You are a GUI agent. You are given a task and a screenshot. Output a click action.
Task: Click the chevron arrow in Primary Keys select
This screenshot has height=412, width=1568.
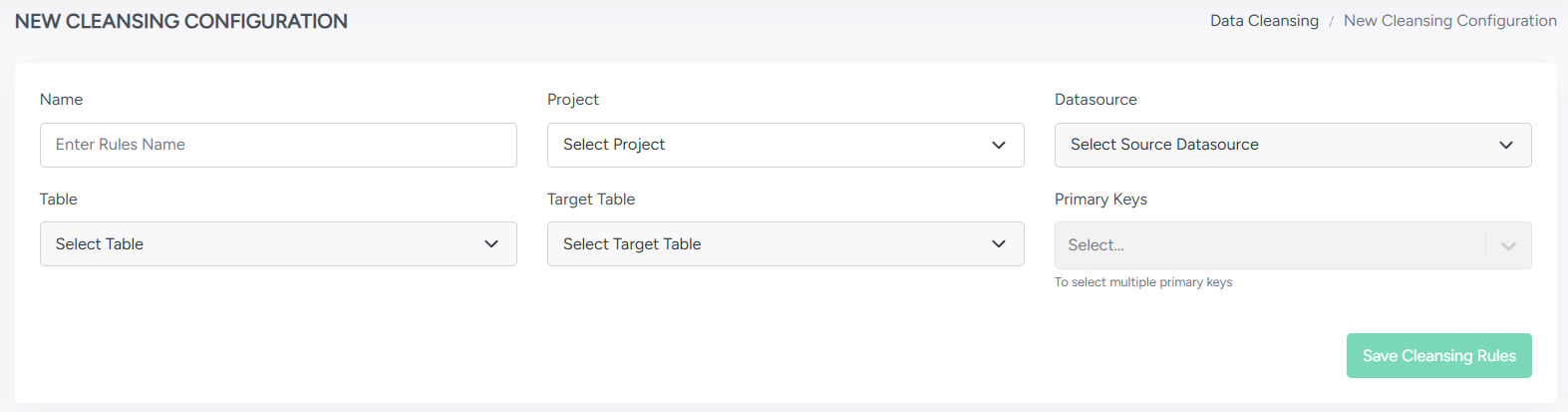pyautogui.click(x=1508, y=245)
